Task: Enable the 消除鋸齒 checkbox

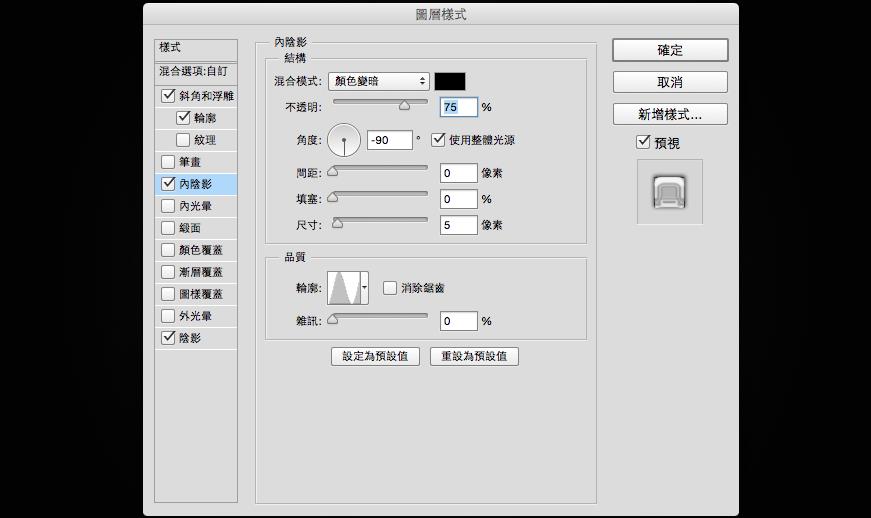Action: (390, 288)
